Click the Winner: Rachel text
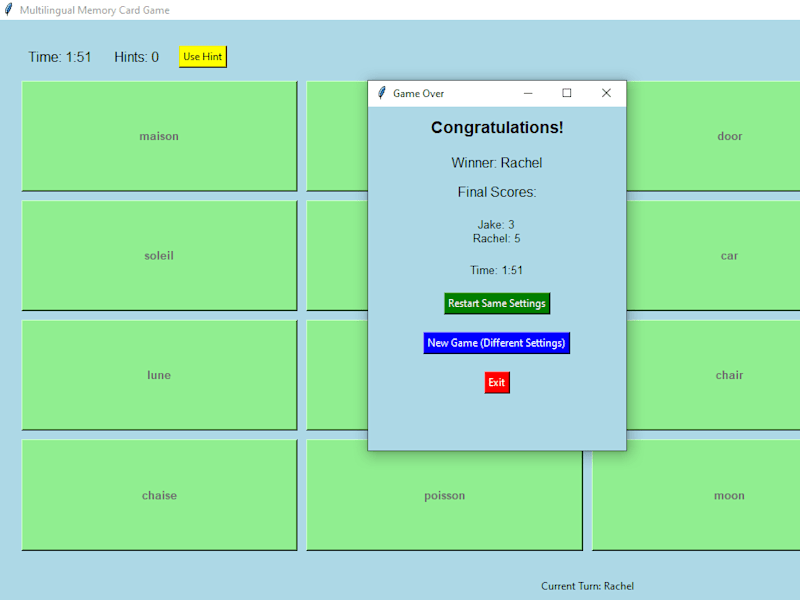 496,163
